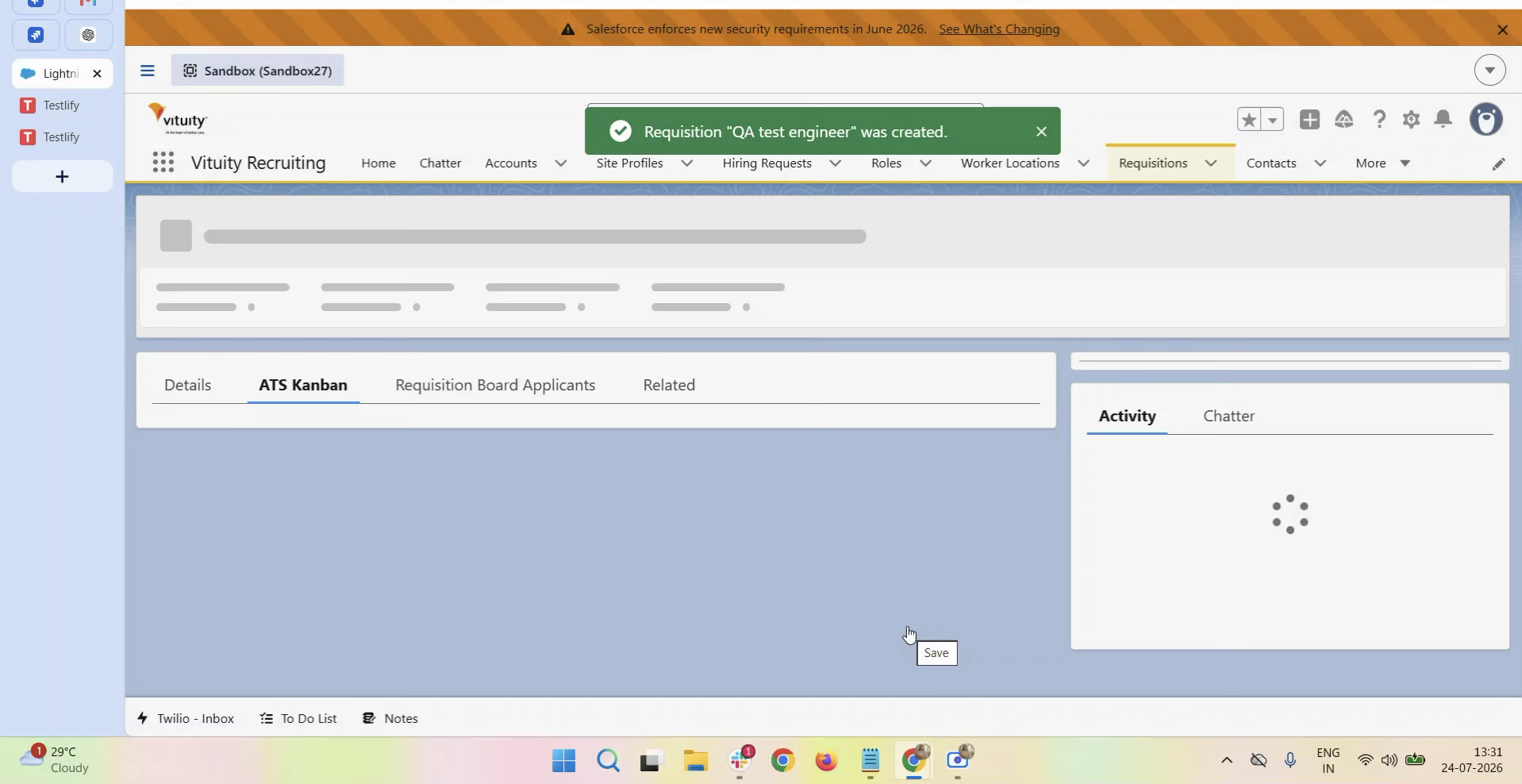1522x784 pixels.
Task: Open volume controls from the speaker icon
Action: [x=1389, y=760]
